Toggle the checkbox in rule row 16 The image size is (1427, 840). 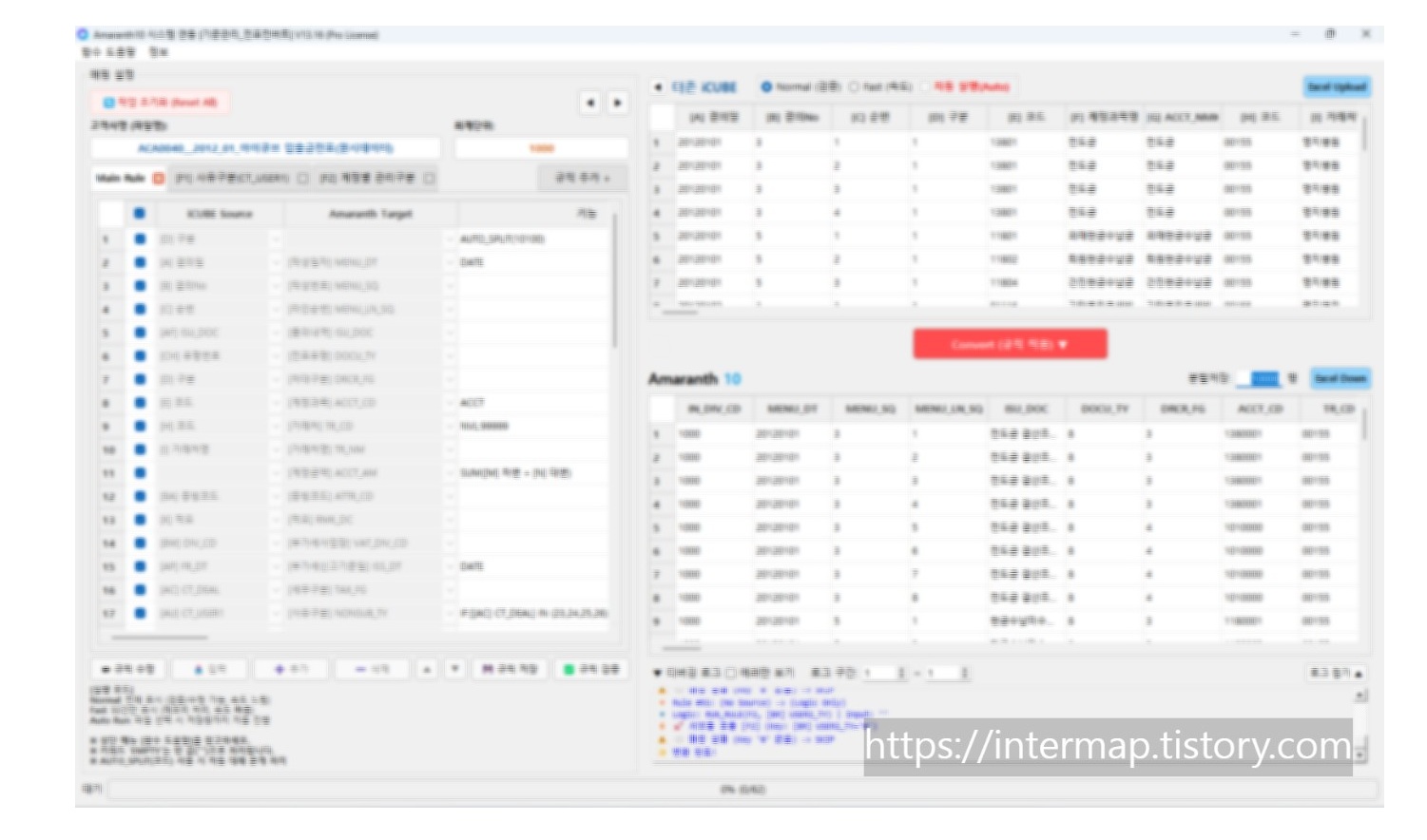coord(140,589)
